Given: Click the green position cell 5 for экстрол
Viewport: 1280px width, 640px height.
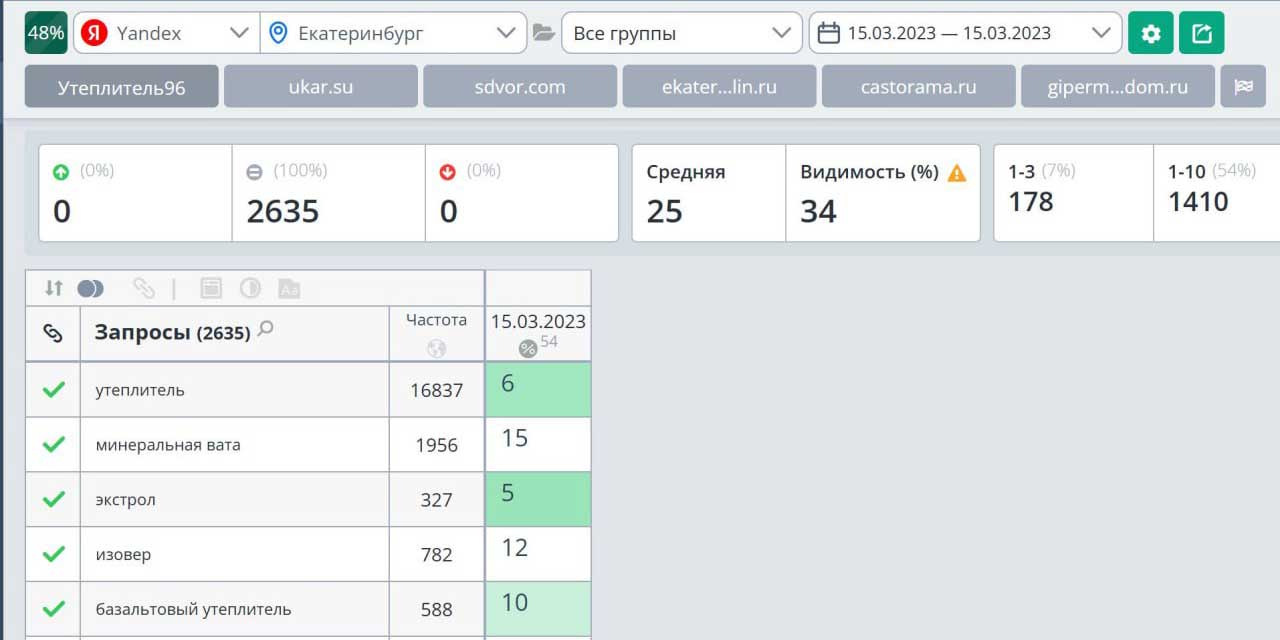Looking at the screenshot, I should click(x=538, y=499).
